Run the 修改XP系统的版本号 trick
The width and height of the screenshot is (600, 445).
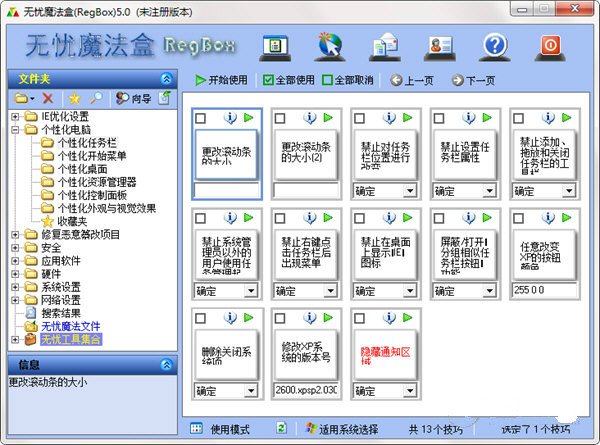pos(328,318)
